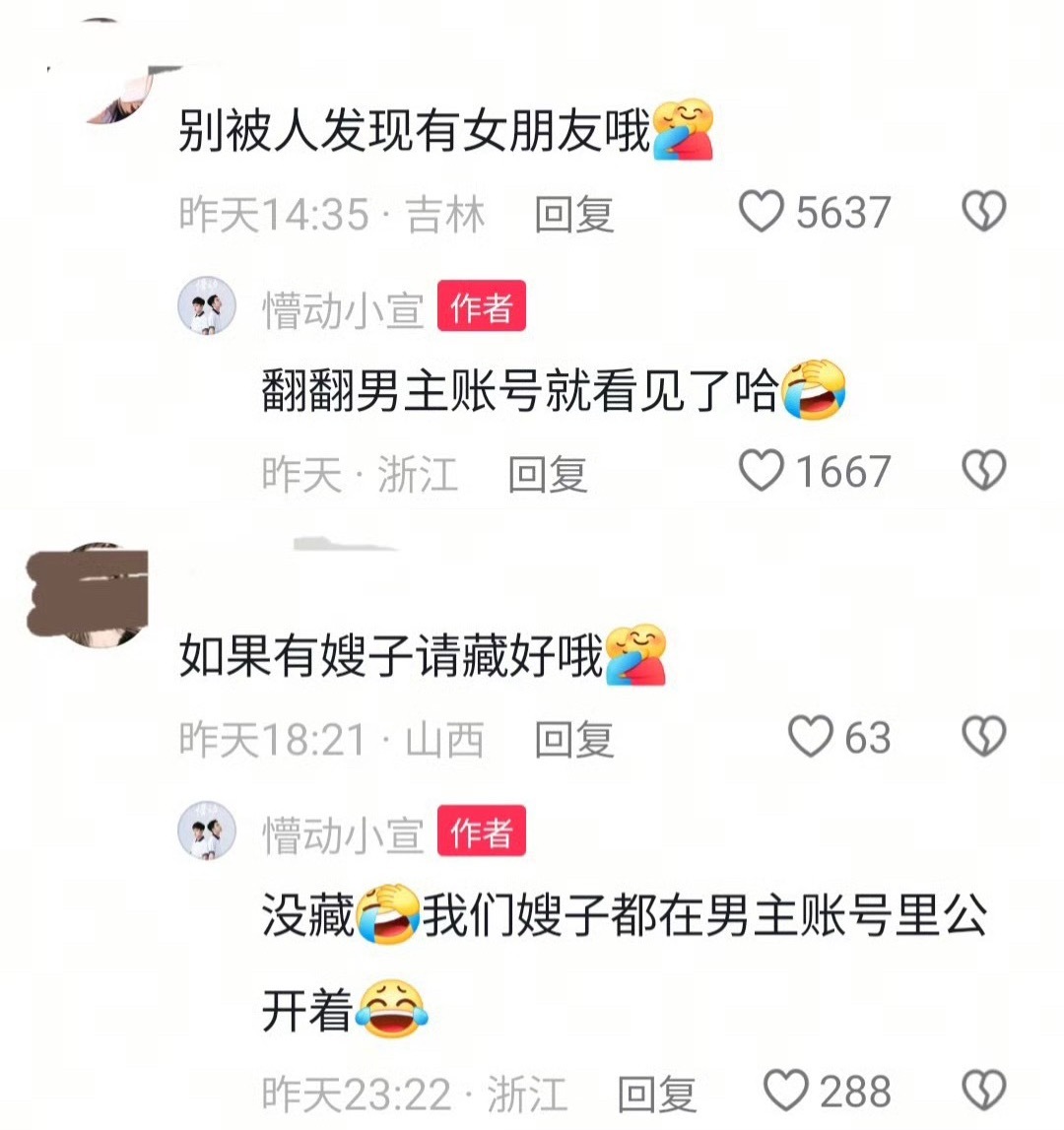Reply to the 昨天·浙江 author comment
The image size is (1064, 1130).
tap(548, 474)
